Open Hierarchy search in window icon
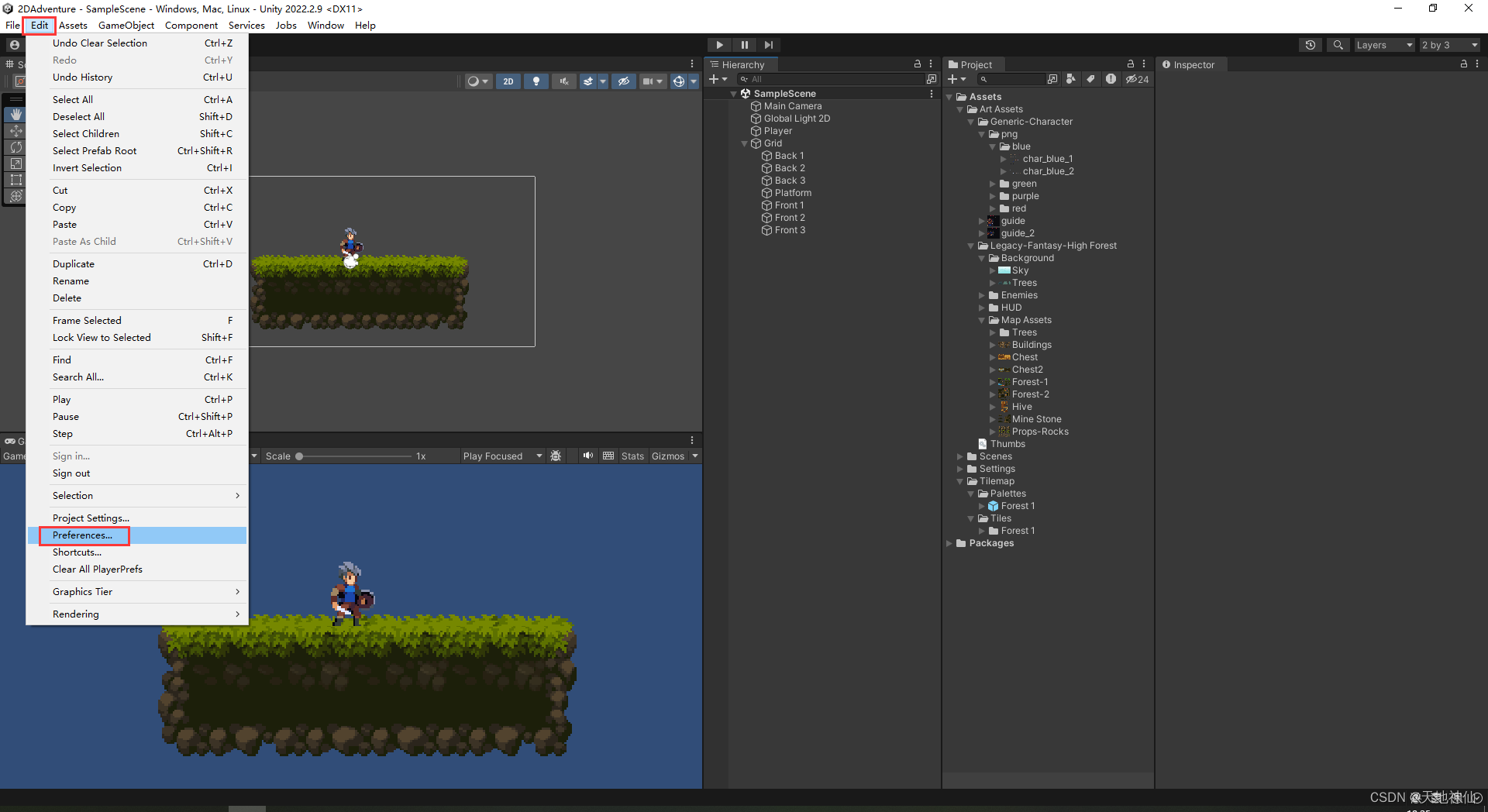 click(x=931, y=79)
